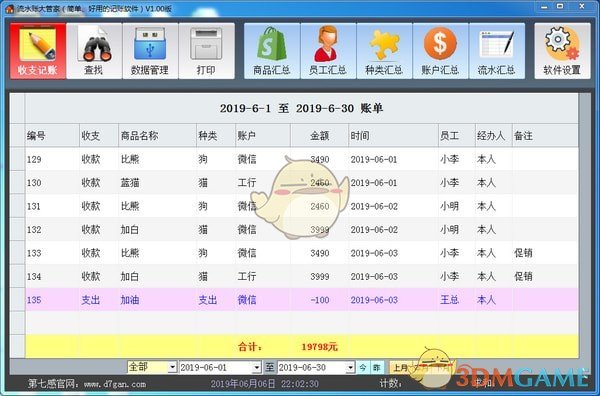Screen dimensions: 600x396
Task: Click 加油 product name in row 135
Action: click(130, 300)
